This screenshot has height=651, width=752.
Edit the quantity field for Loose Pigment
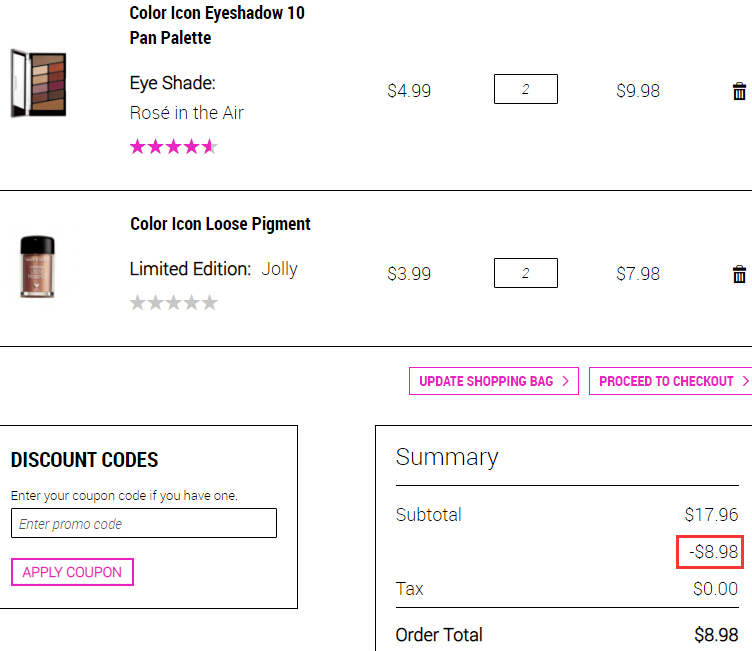click(x=526, y=273)
